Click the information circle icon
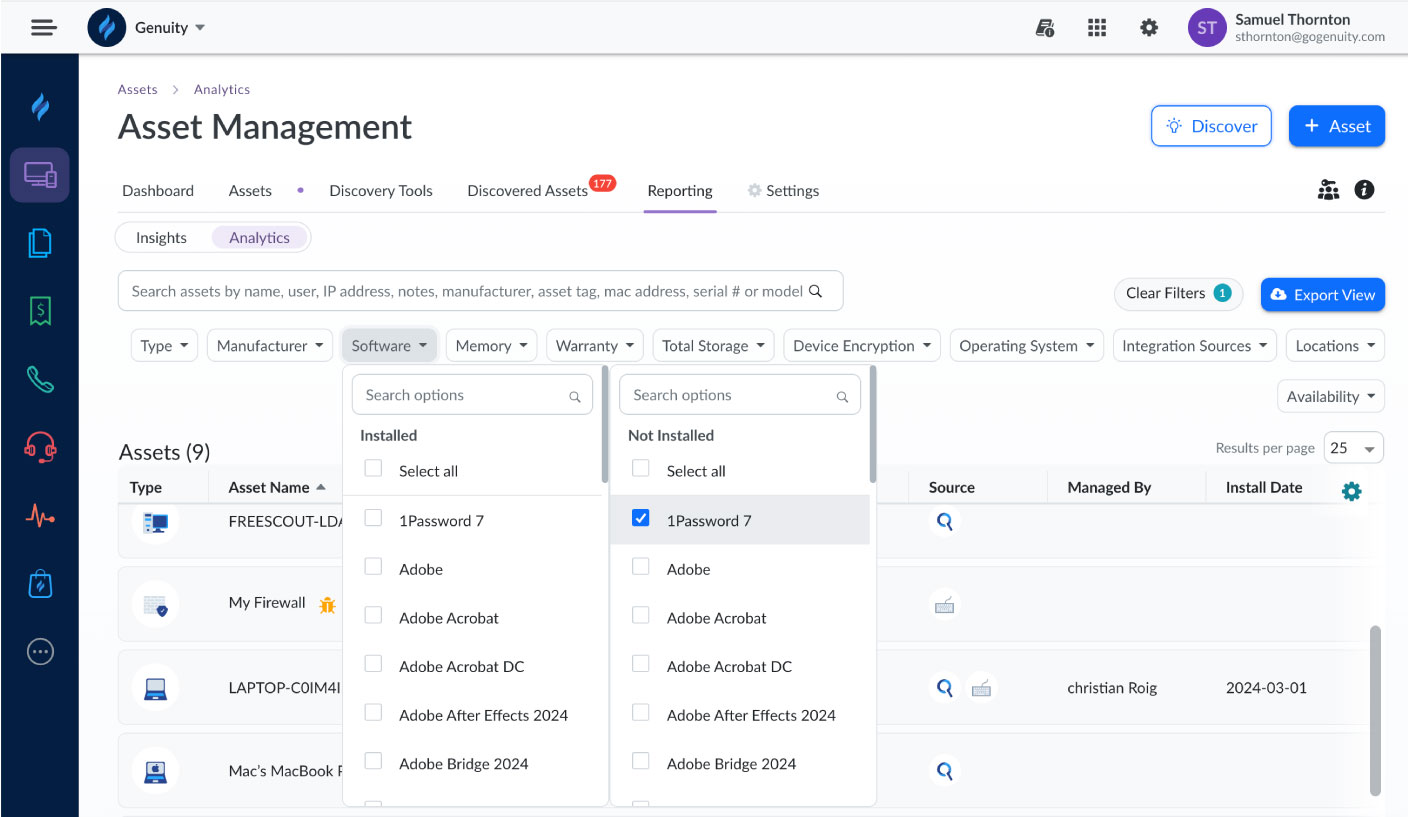The height and width of the screenshot is (817, 1408). [1364, 189]
